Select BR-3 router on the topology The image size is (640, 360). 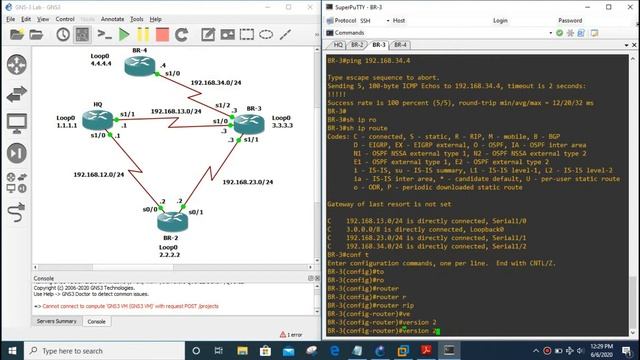(x=249, y=124)
